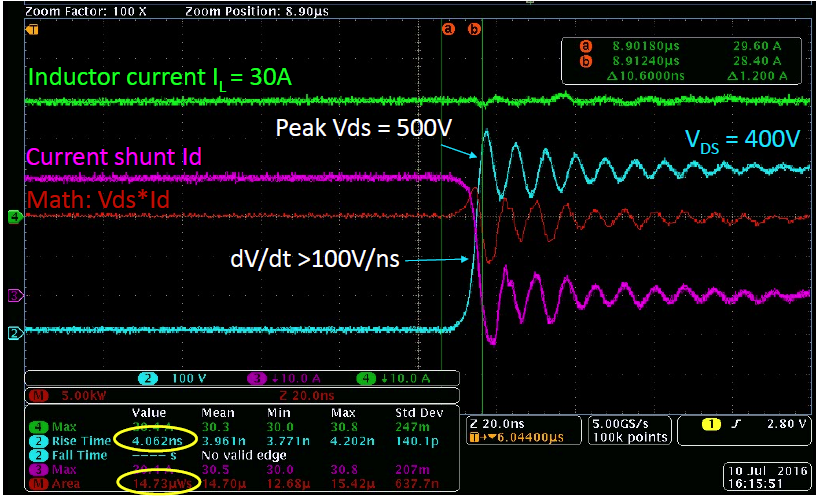
Task: Click the channel 2 ground level marker
Action: (x=15, y=333)
